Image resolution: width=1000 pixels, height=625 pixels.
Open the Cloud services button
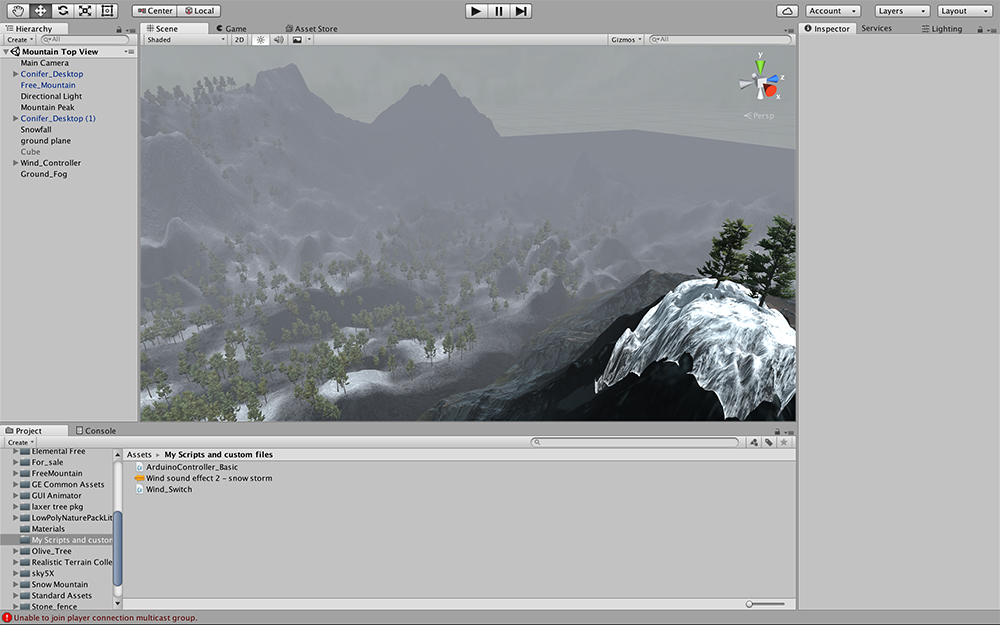pyautogui.click(x=788, y=11)
